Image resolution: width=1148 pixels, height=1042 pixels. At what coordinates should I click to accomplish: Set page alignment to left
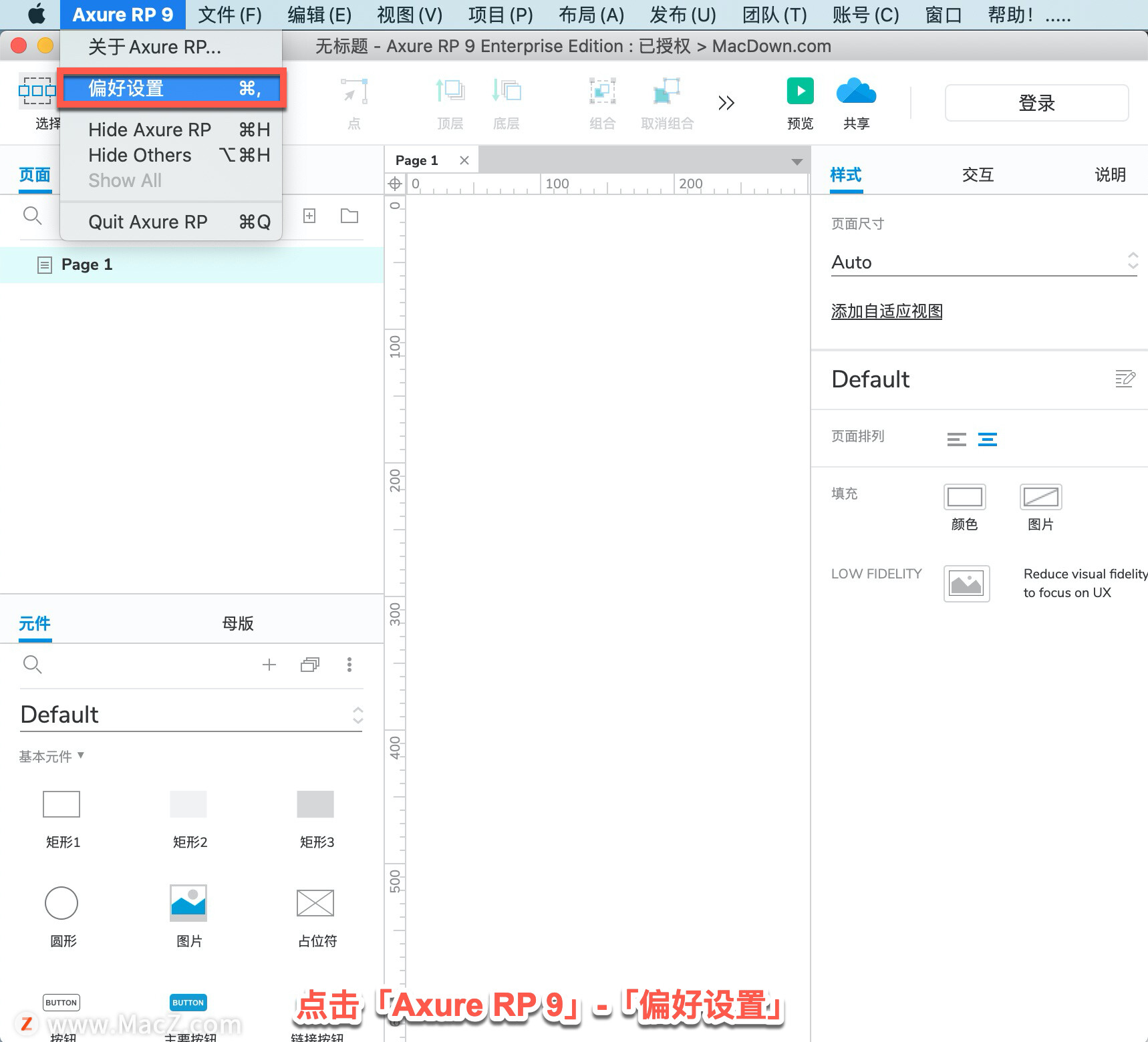pos(956,439)
